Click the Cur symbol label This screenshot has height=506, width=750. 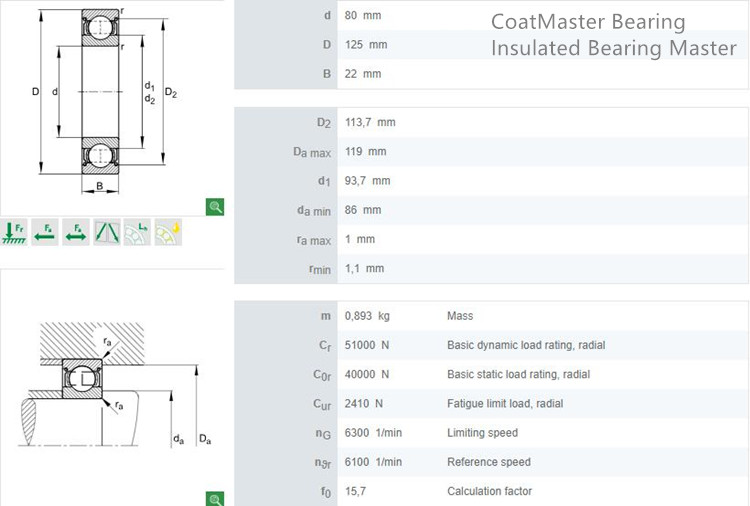[x=322, y=404]
